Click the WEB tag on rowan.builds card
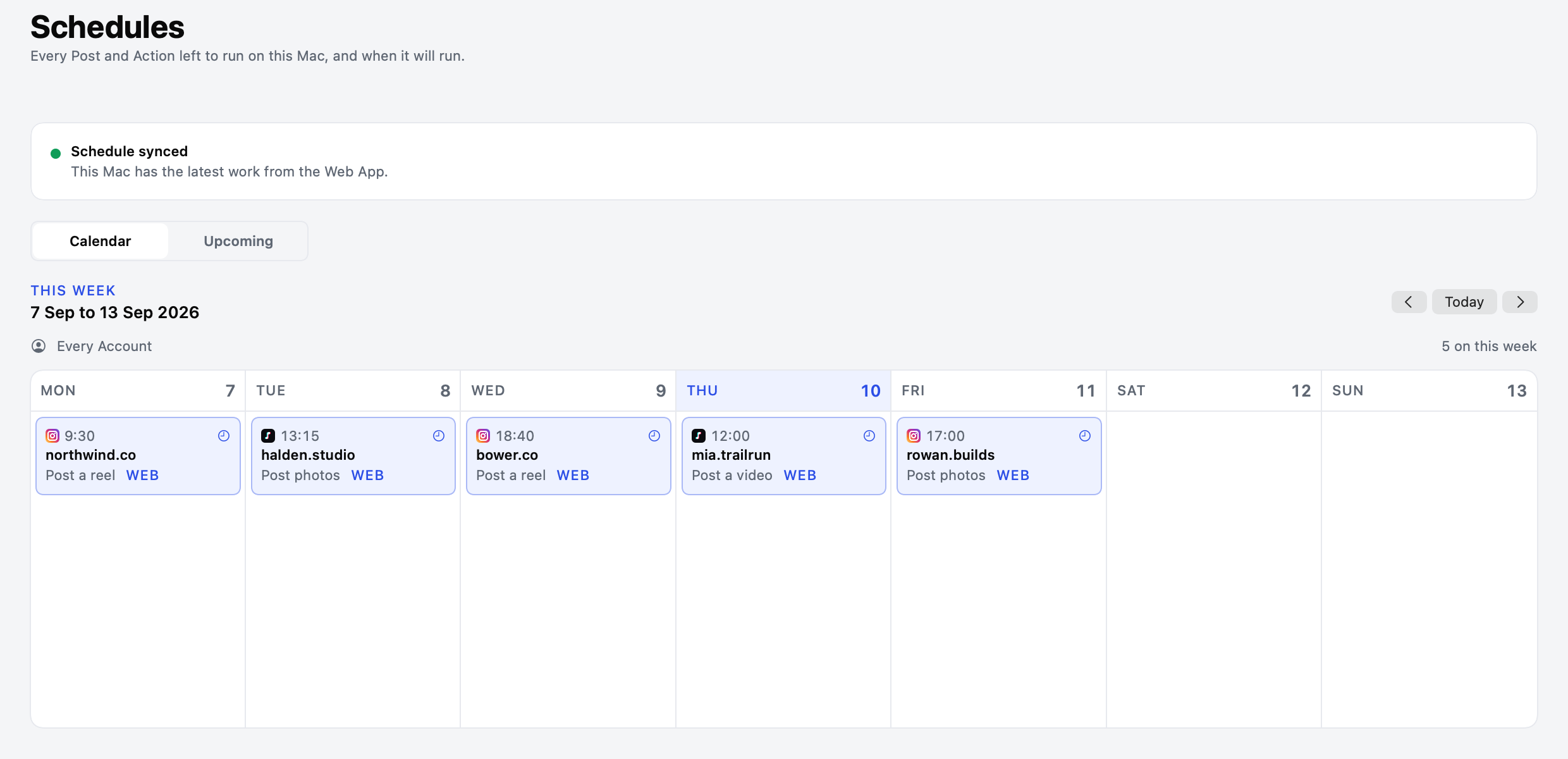Viewport: 1568px width, 759px height. coord(1014,475)
